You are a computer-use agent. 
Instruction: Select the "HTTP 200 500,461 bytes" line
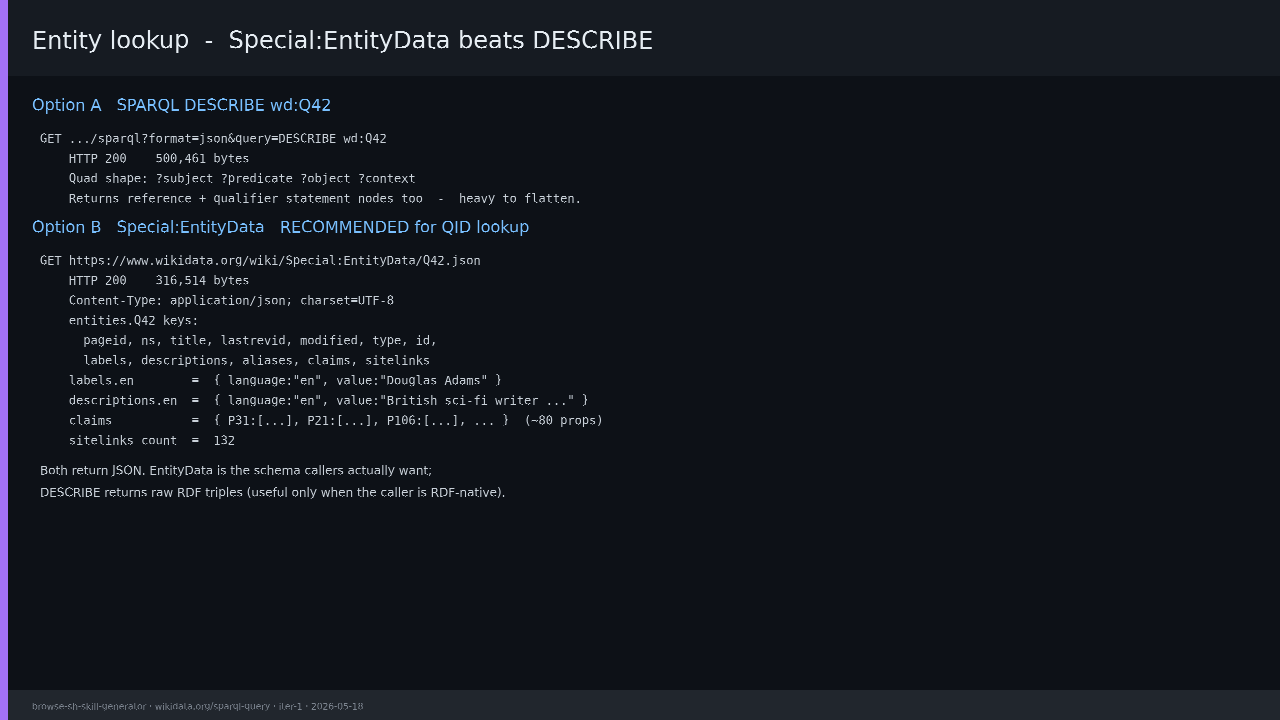point(159,159)
